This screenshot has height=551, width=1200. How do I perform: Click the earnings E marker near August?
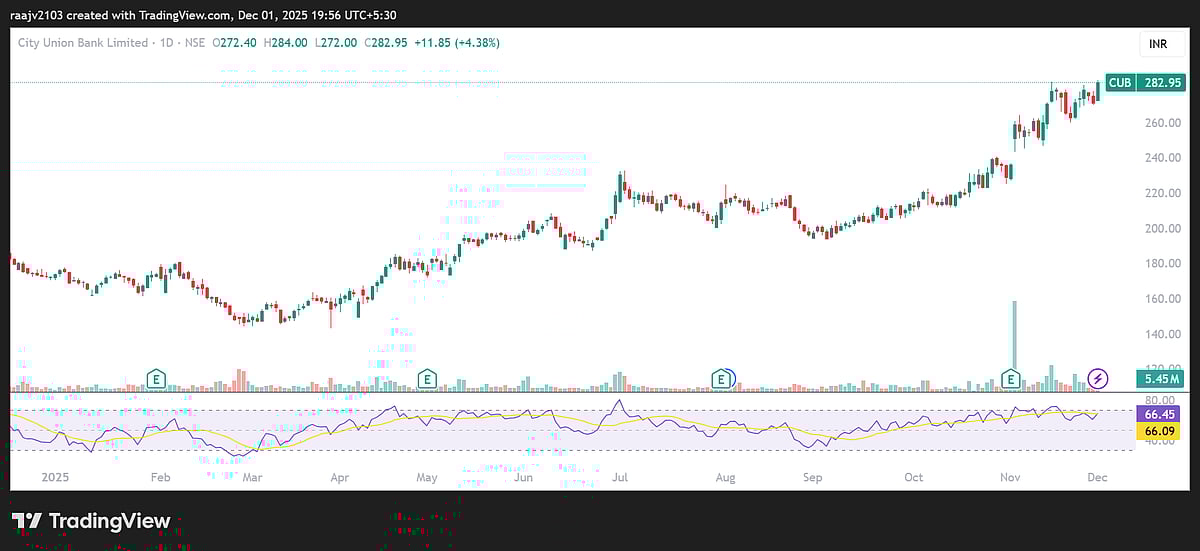720,378
